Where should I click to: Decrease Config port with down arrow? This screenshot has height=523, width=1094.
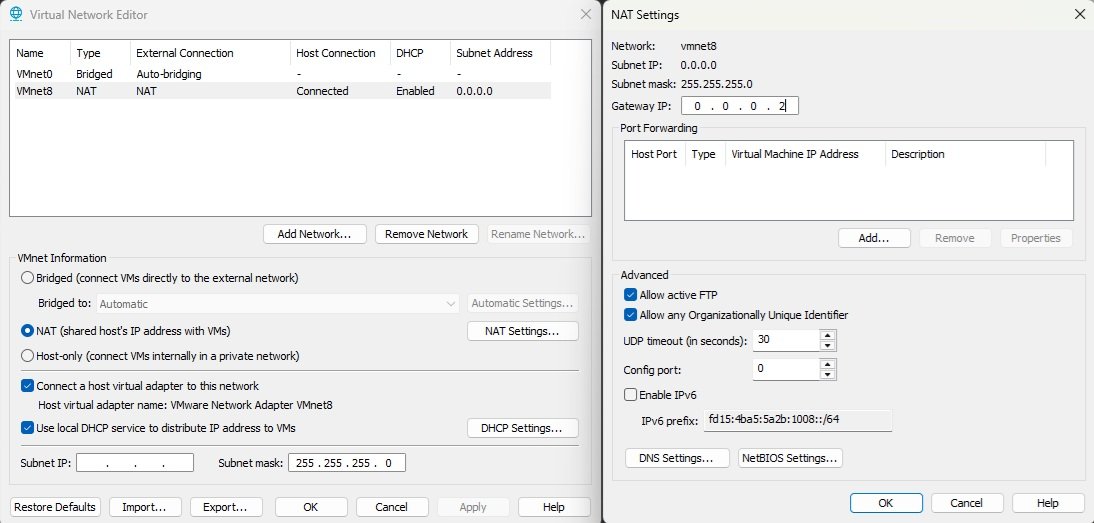[827, 375]
